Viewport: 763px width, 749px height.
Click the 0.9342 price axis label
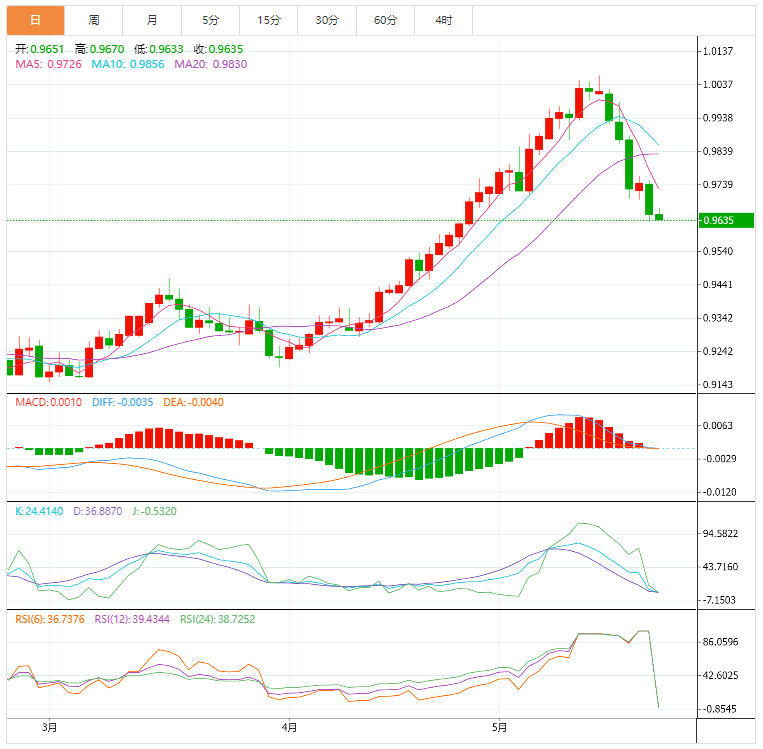tap(718, 318)
